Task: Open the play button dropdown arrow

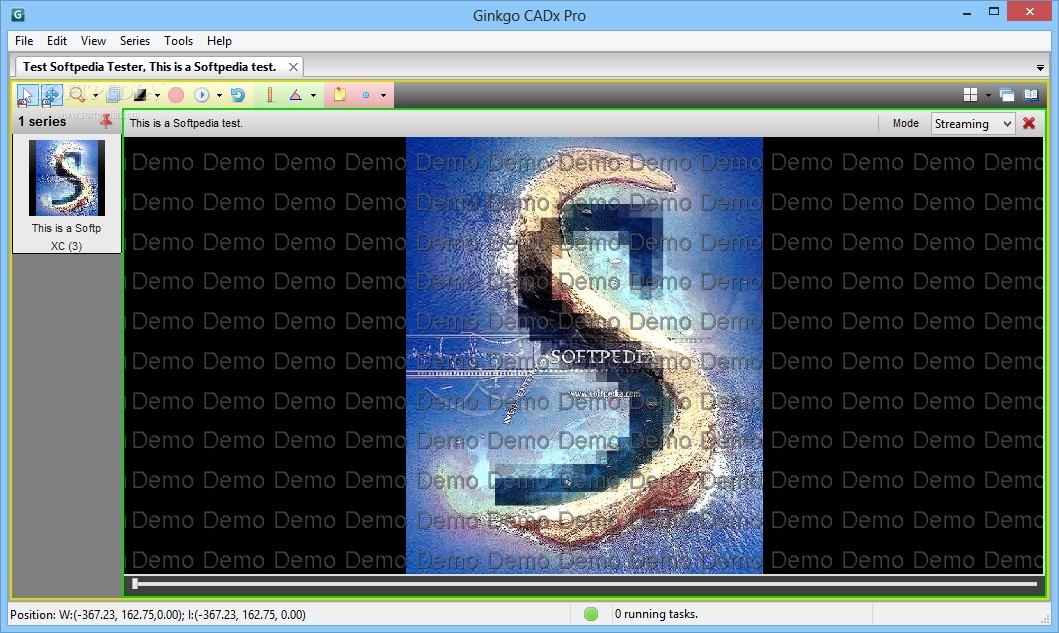Action: [x=219, y=95]
